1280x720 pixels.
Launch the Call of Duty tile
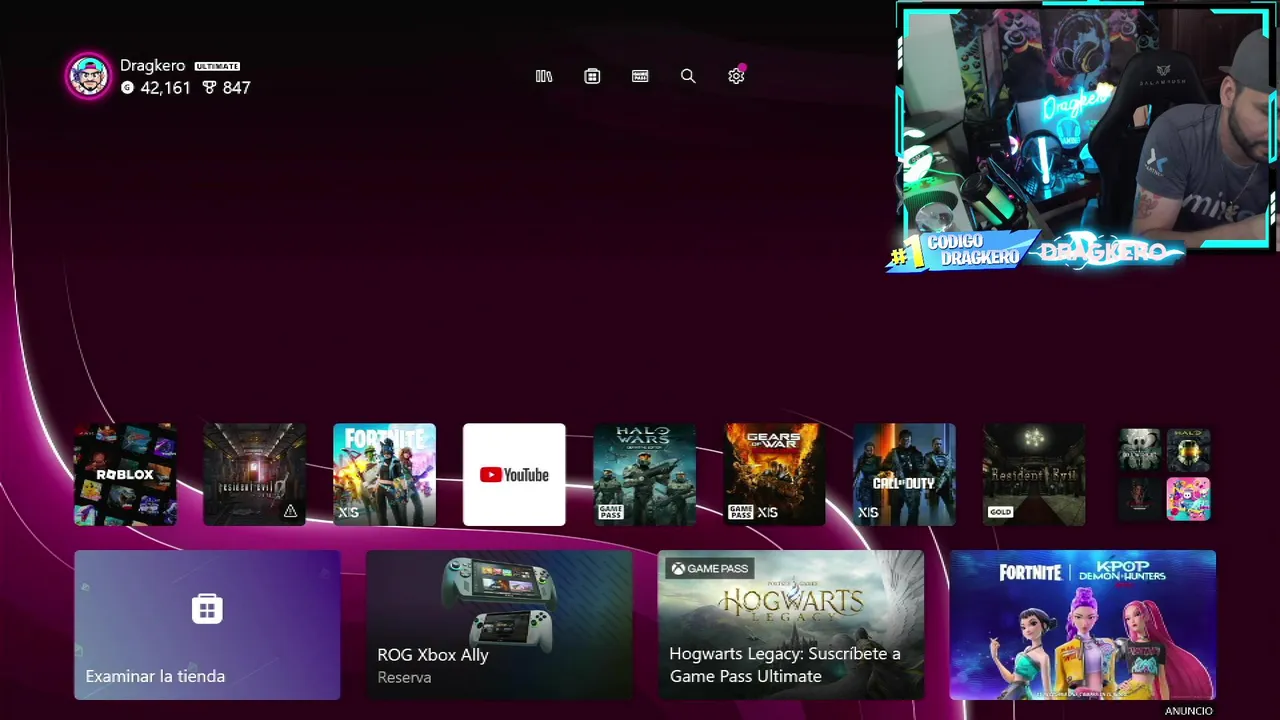point(904,474)
